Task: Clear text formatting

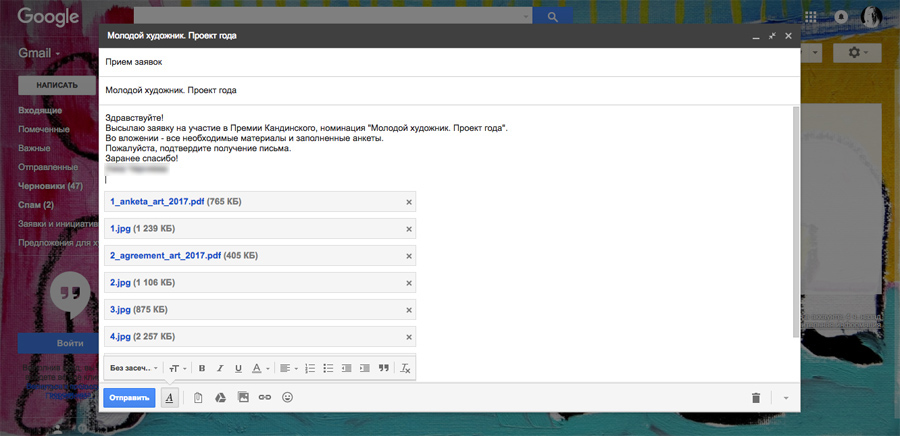Action: point(405,368)
